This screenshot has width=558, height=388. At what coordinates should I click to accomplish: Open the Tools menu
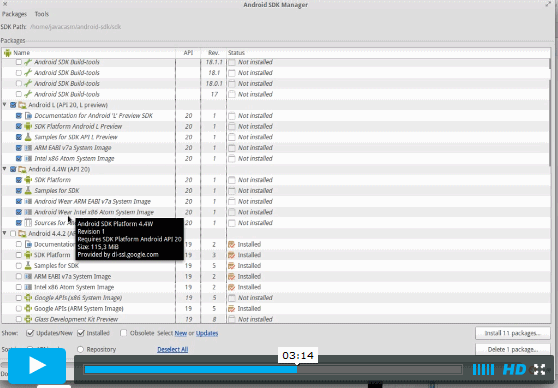tap(42, 14)
